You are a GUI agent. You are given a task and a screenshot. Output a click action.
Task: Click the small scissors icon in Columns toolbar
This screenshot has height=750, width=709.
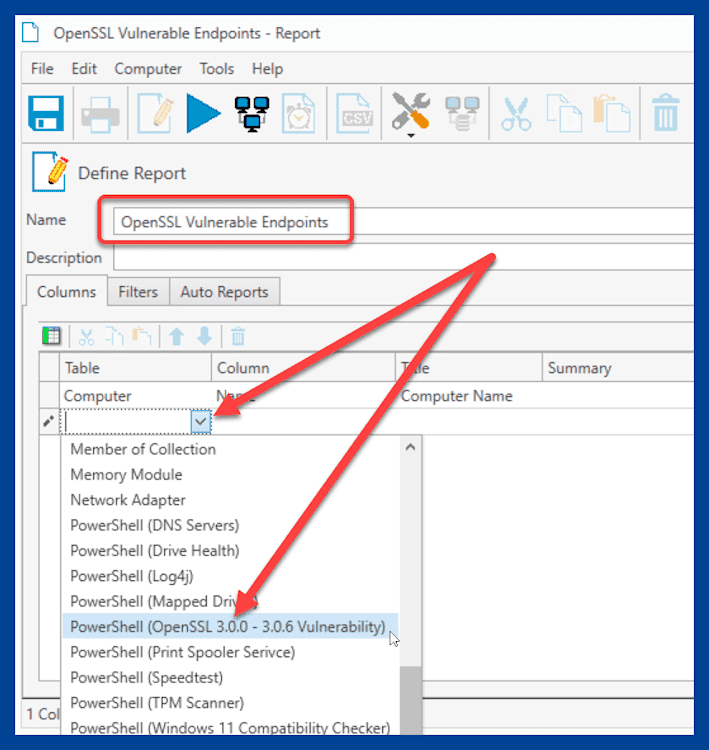pyautogui.click(x=86, y=337)
